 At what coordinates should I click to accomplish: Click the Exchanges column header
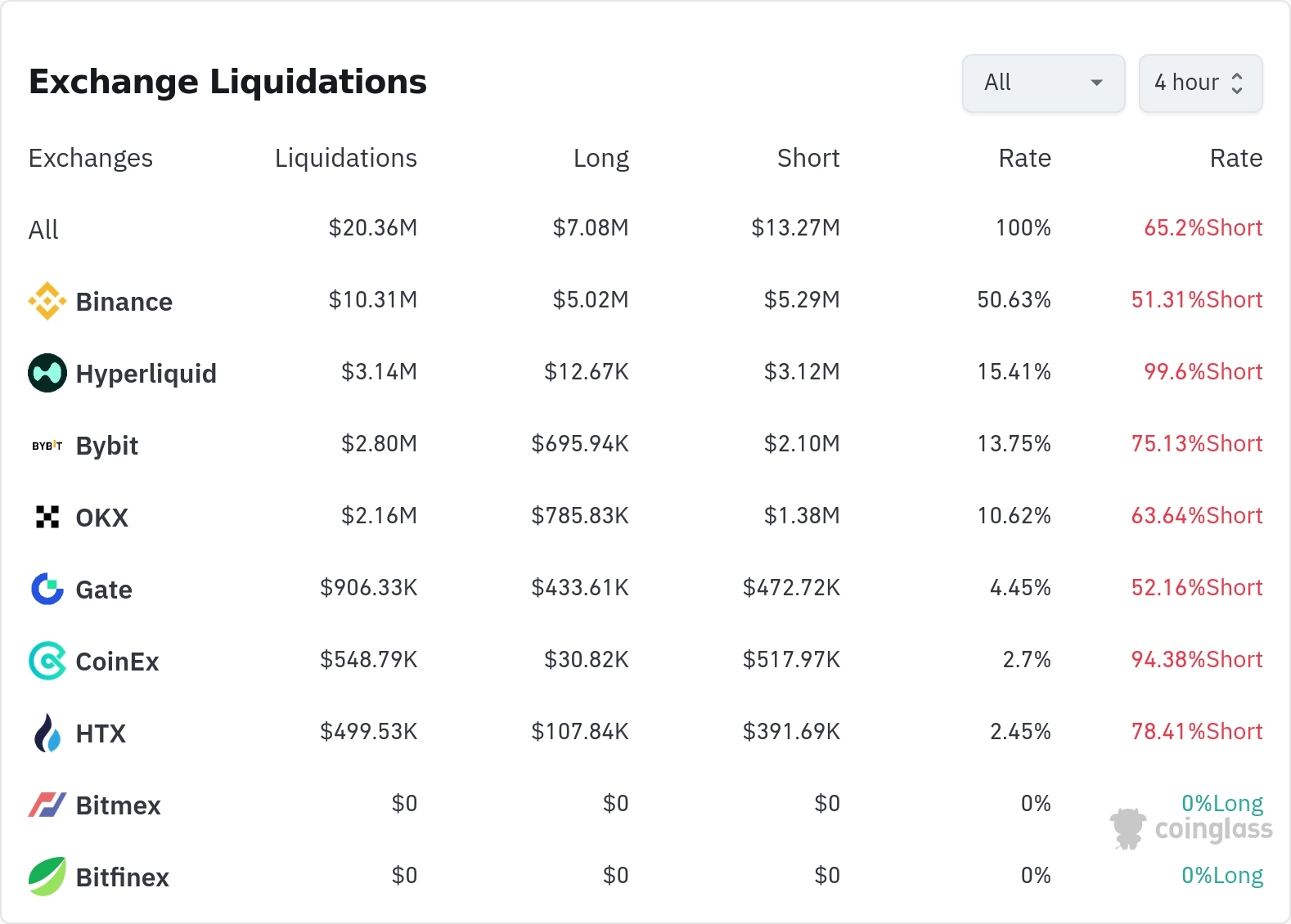click(91, 158)
